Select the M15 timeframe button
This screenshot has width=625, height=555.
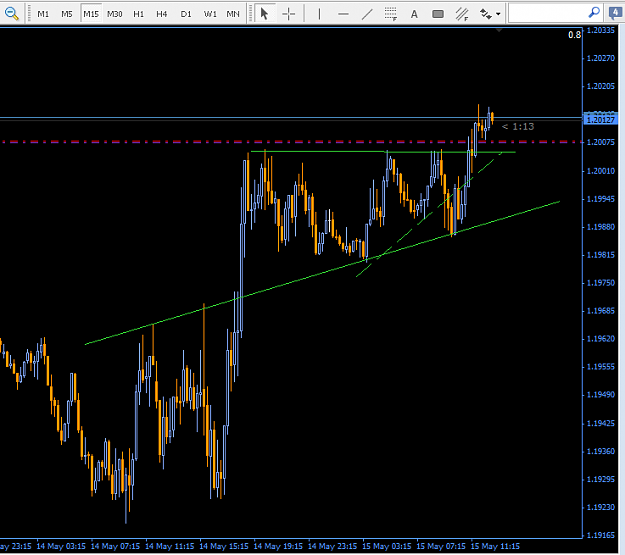(91, 14)
